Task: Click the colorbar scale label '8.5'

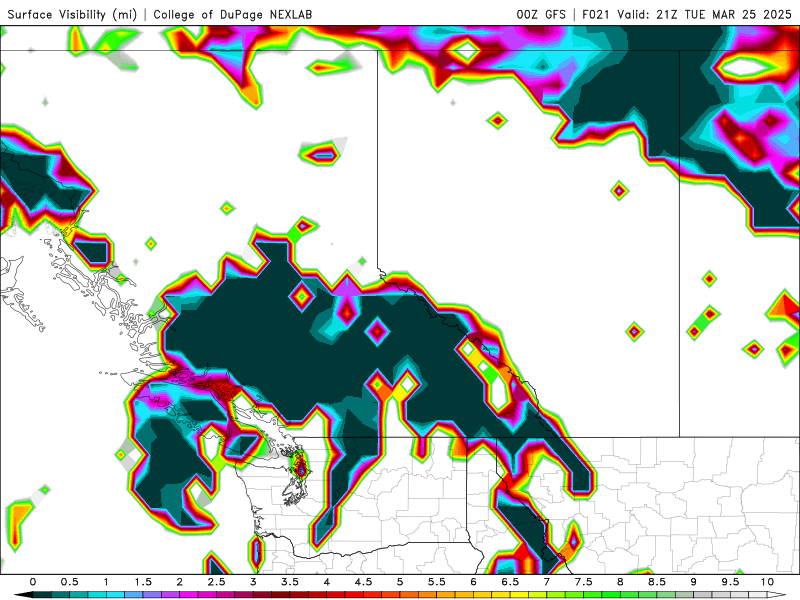Action: pos(657,582)
